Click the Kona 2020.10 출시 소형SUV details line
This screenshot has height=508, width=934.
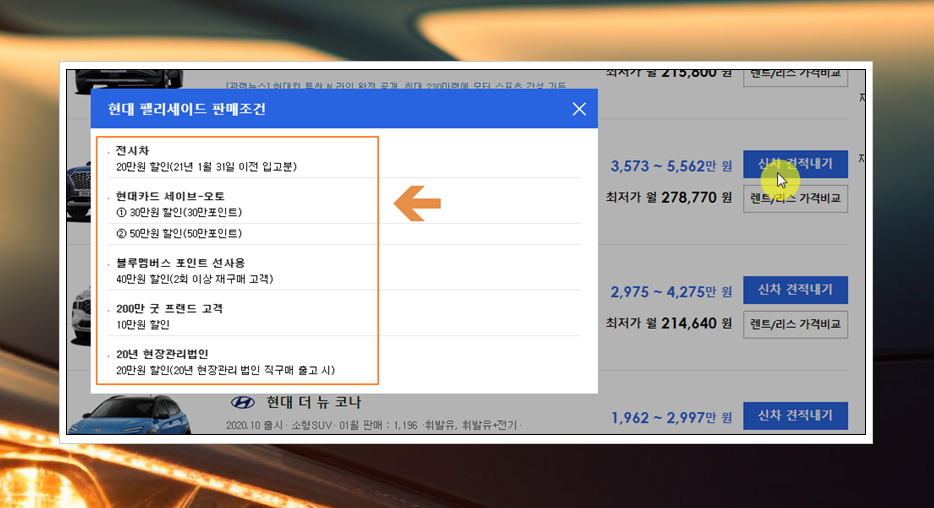click(x=373, y=425)
